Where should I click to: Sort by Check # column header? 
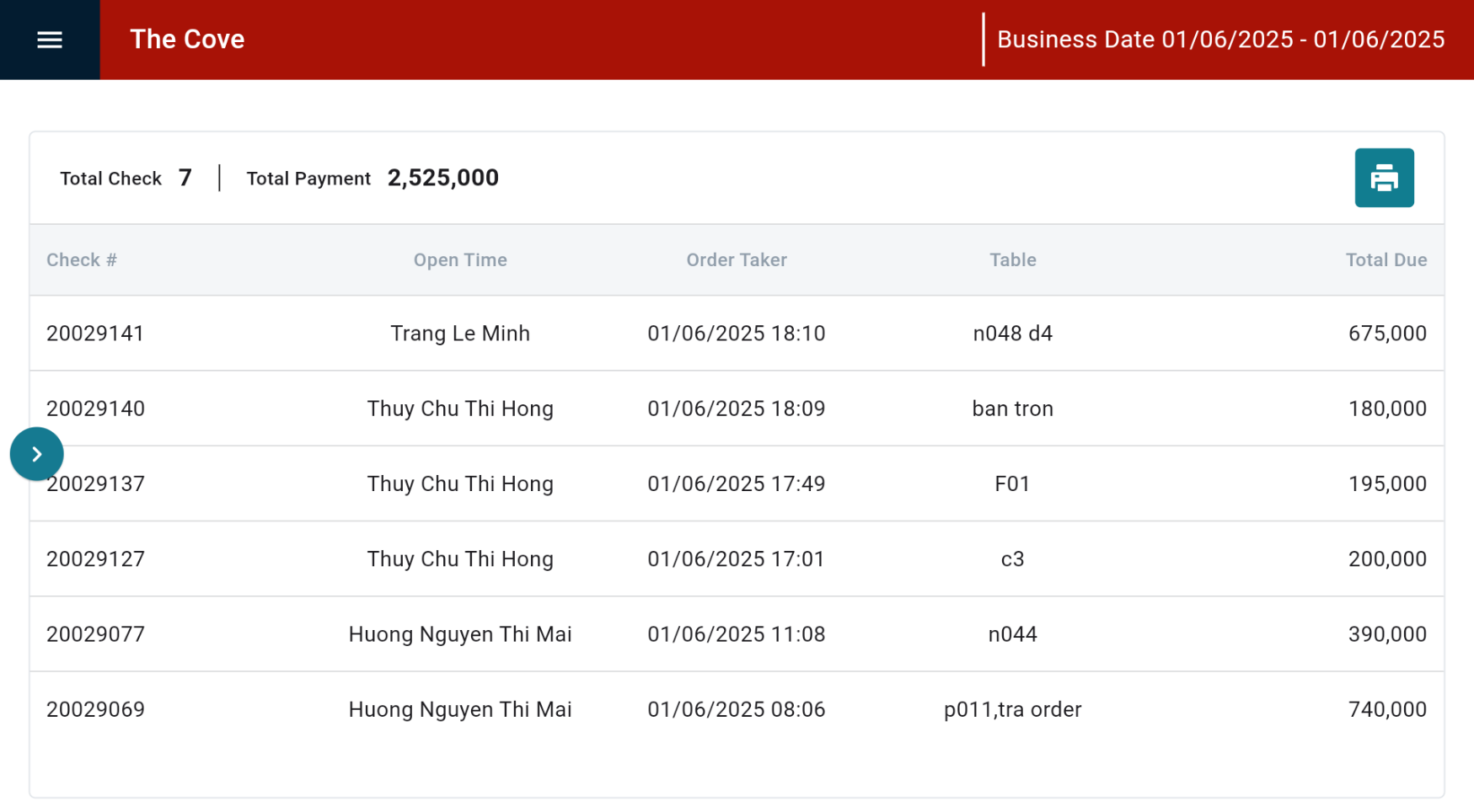click(82, 260)
